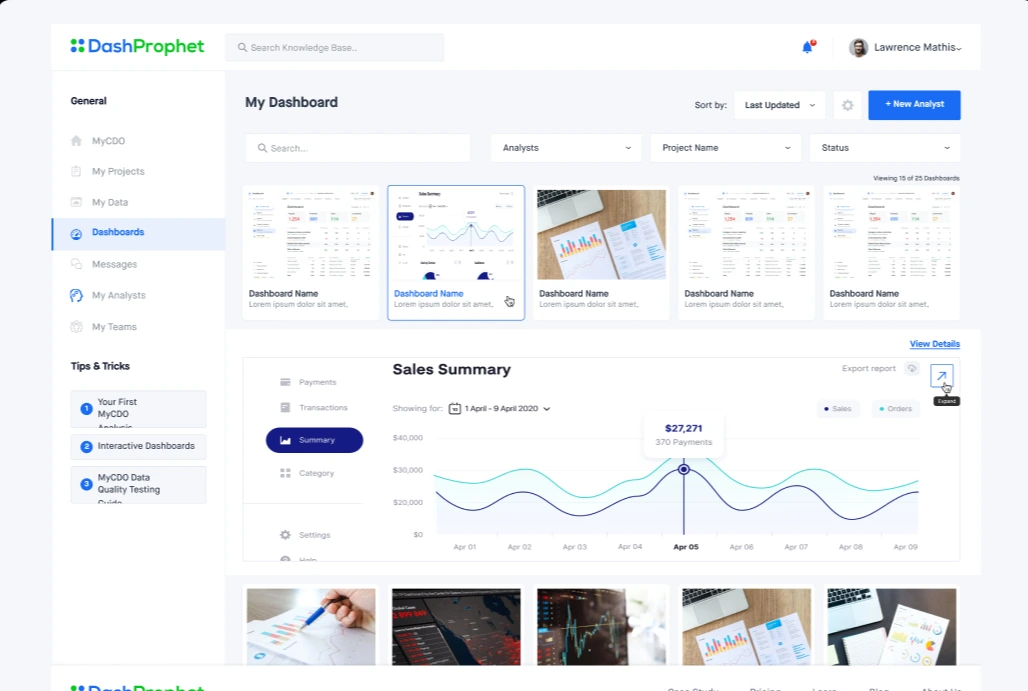Screen dimensions: 1028x691
Task: Expand the Last Updated sort dropdown
Action: (779, 105)
